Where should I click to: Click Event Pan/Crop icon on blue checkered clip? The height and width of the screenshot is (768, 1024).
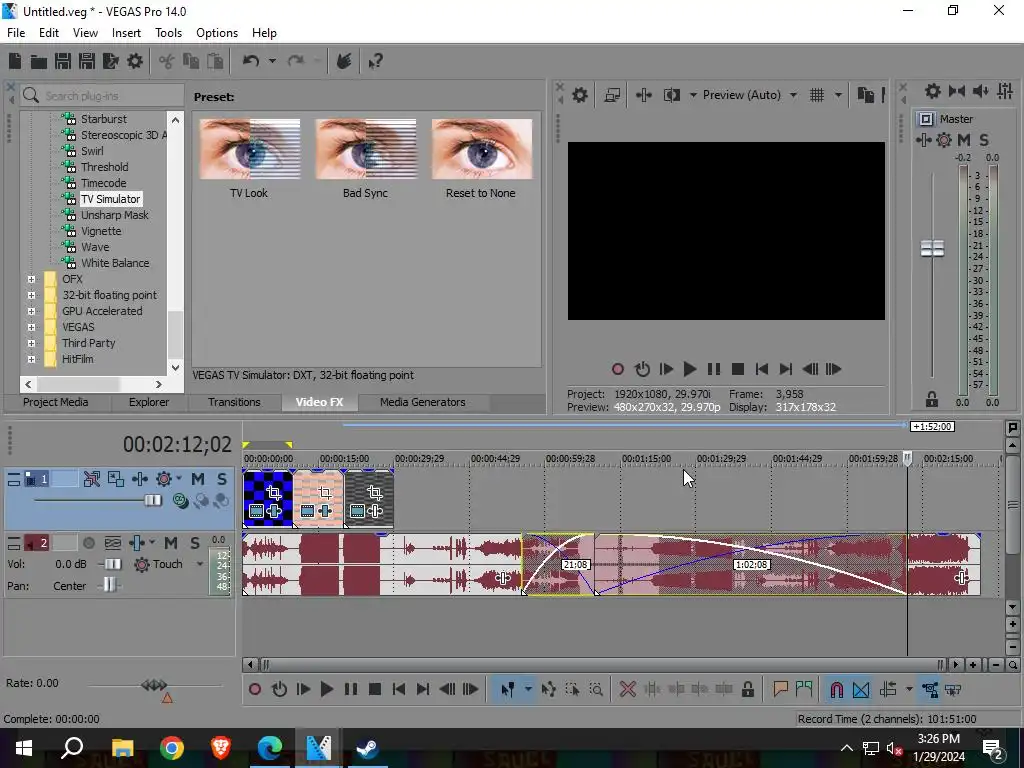pos(274,493)
